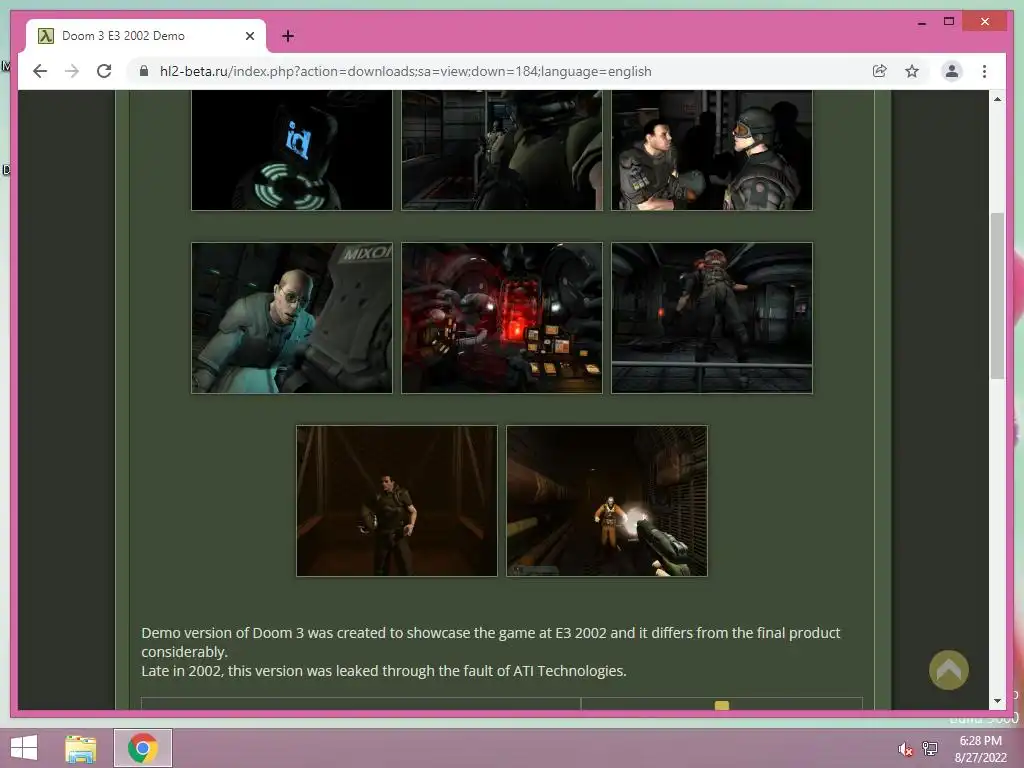The image size is (1024, 768).
Task: Click the network tray icon
Action: [x=930, y=749]
